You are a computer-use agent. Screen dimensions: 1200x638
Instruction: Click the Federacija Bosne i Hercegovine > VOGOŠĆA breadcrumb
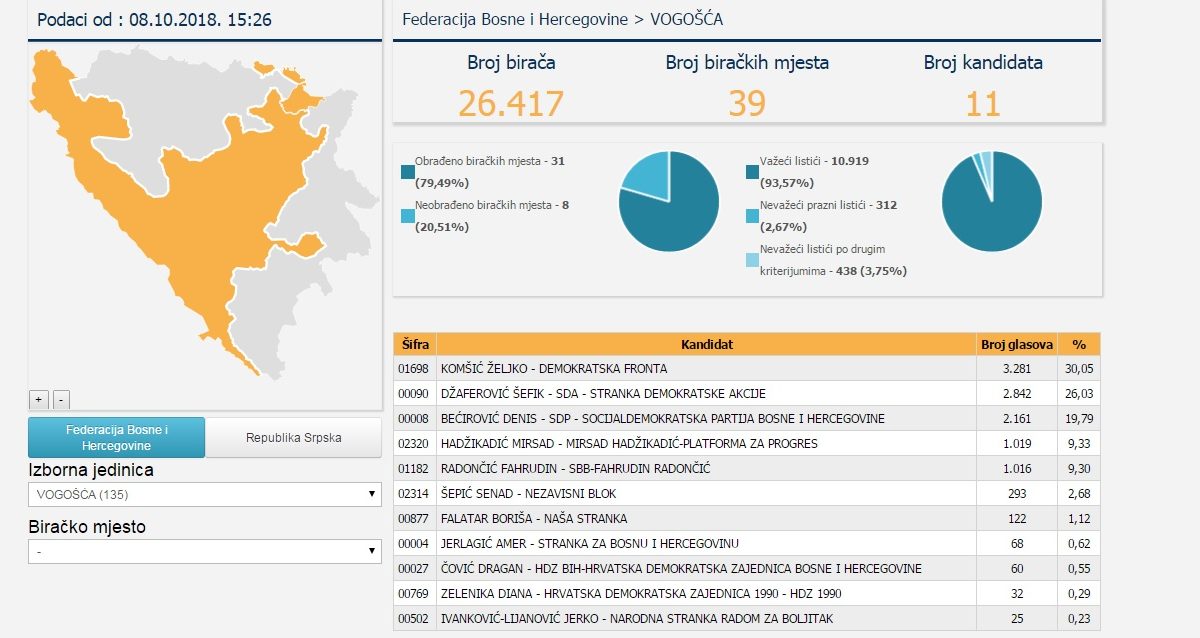562,19
